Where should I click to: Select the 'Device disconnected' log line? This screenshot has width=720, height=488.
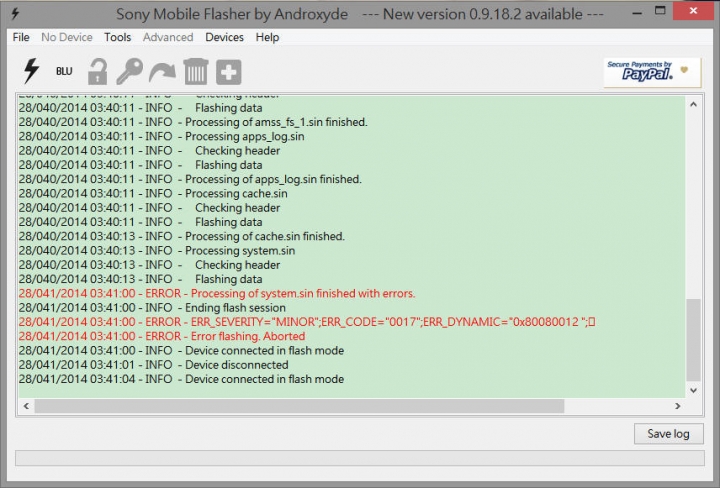click(x=153, y=365)
